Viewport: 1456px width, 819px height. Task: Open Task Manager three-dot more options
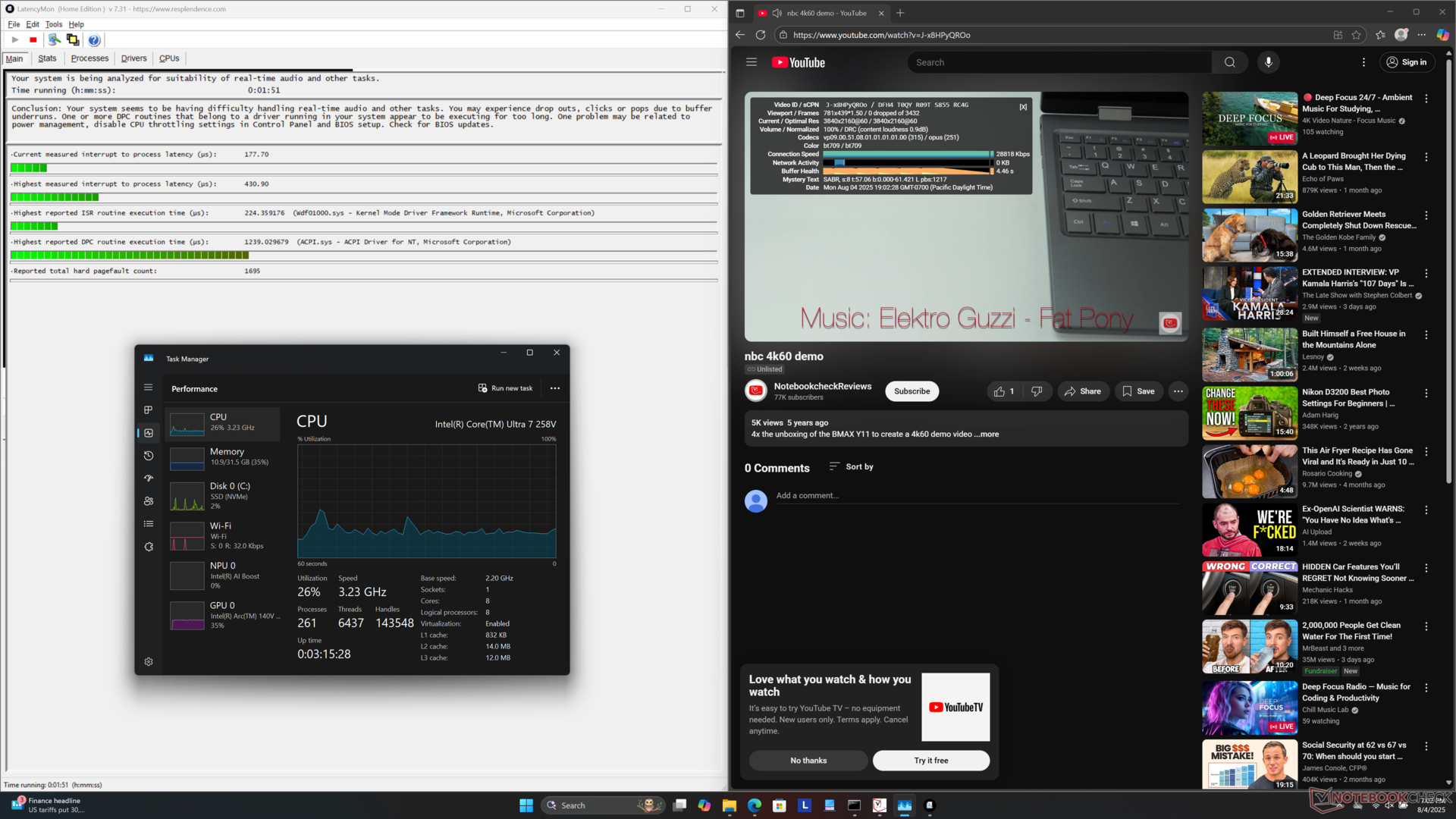tap(555, 388)
